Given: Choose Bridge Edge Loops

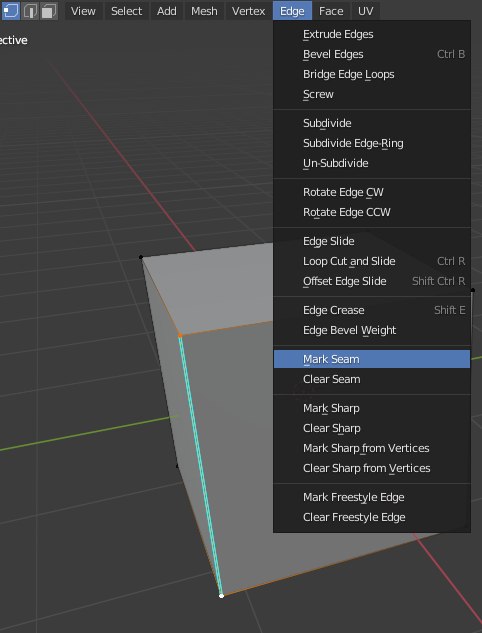Looking at the screenshot, I should tap(372, 74).
